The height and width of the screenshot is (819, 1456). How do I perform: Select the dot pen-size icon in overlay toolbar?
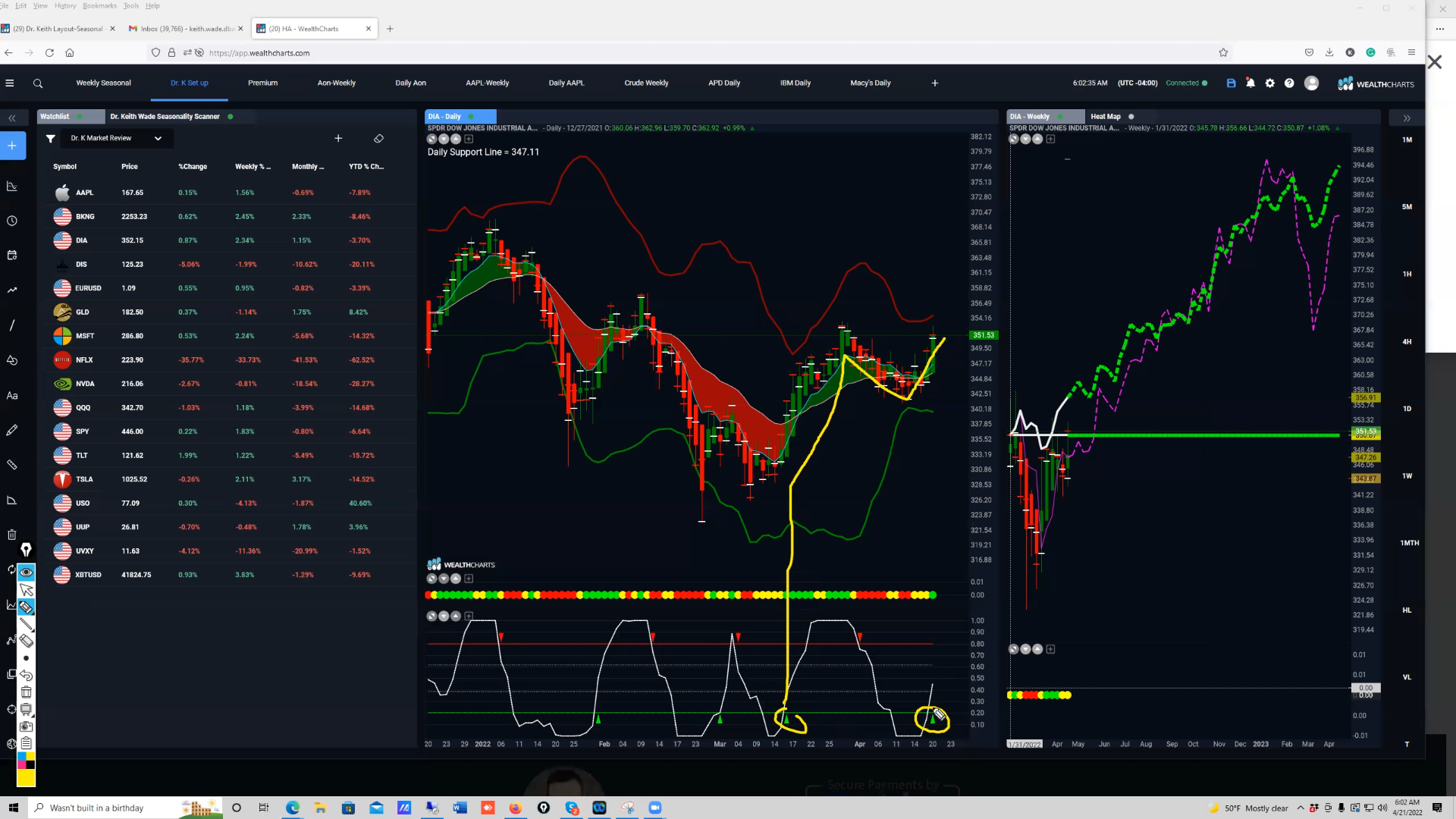click(x=26, y=658)
